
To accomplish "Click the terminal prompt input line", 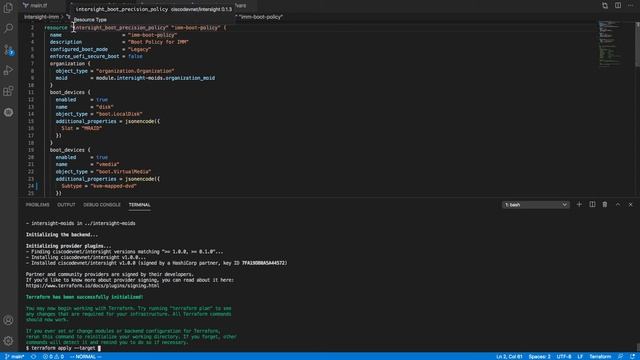I will (63, 348).
